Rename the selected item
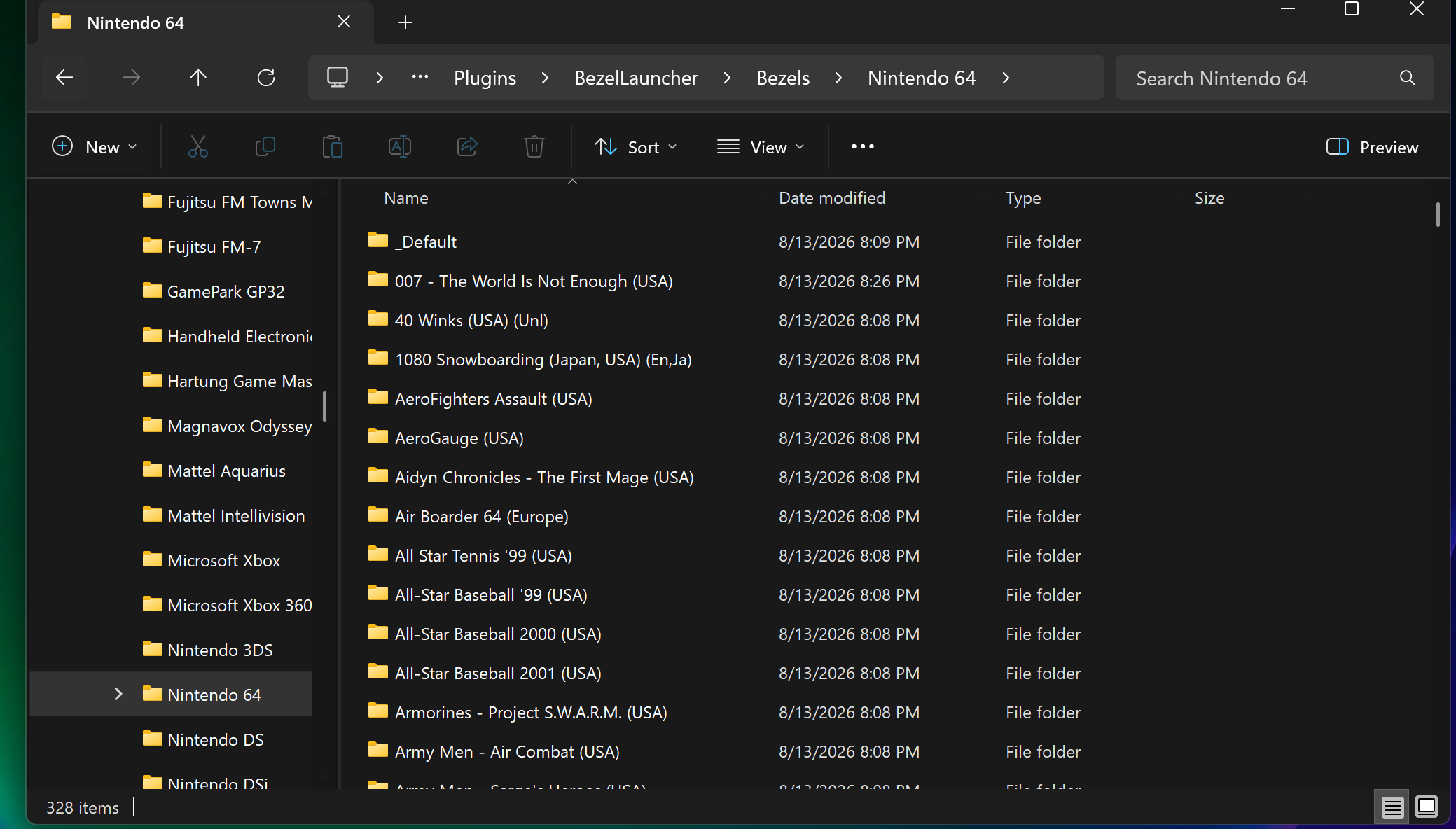The image size is (1456, 829). (x=400, y=147)
